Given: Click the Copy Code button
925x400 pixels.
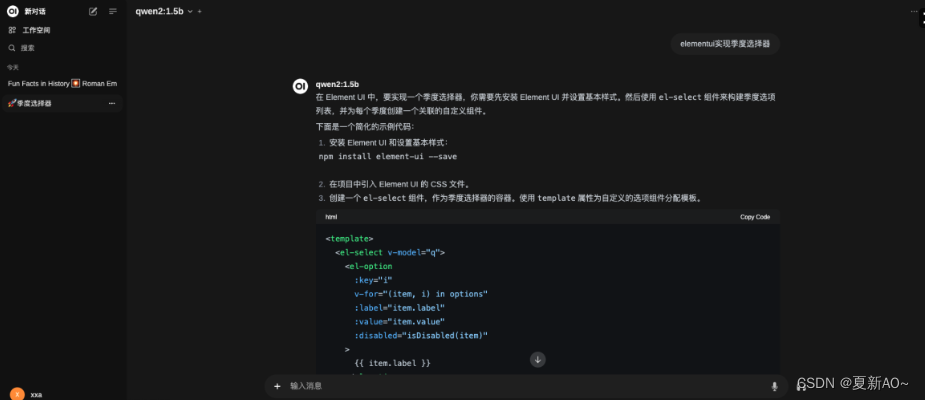Looking at the screenshot, I should pos(755,217).
